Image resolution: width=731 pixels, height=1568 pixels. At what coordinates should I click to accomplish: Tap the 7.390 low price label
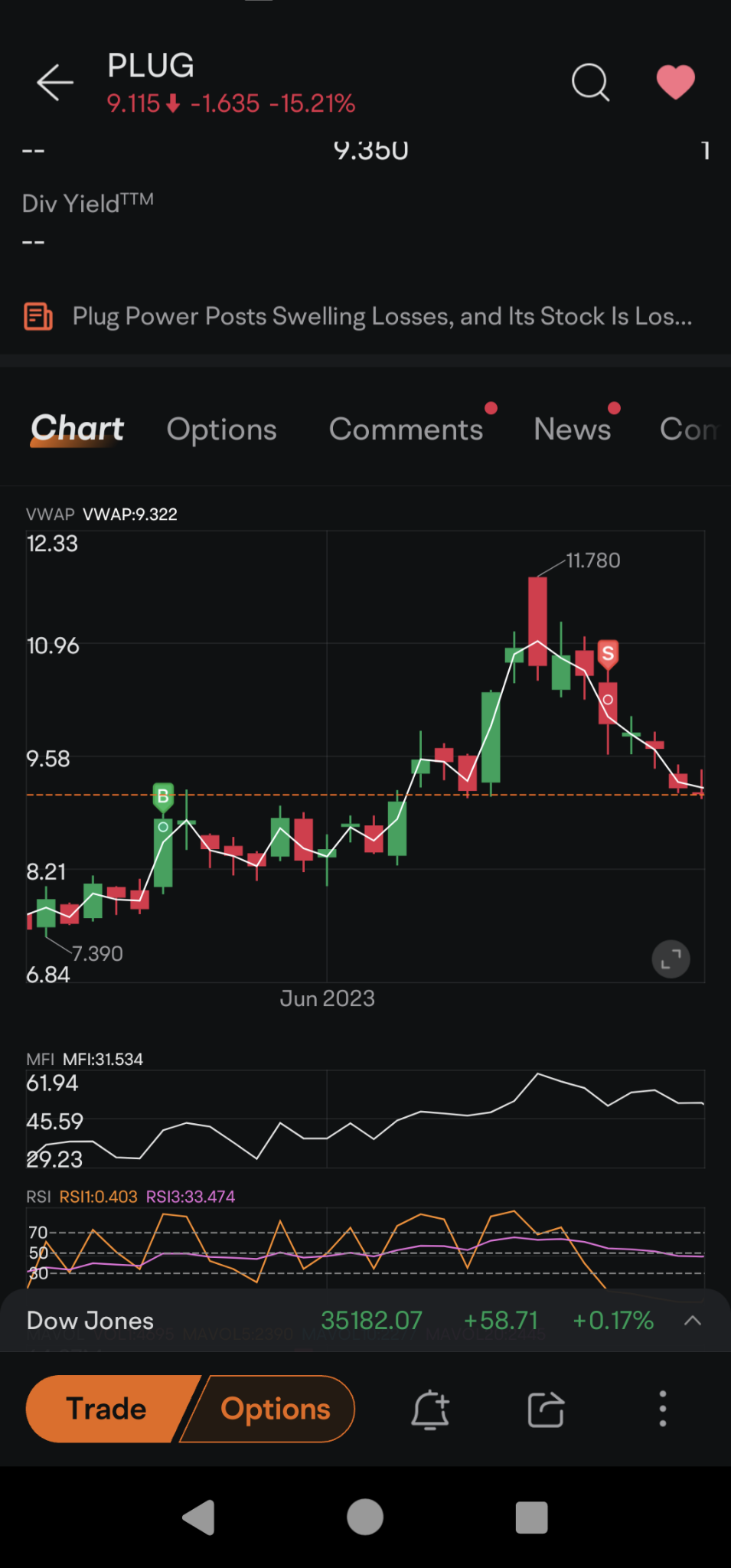click(97, 953)
